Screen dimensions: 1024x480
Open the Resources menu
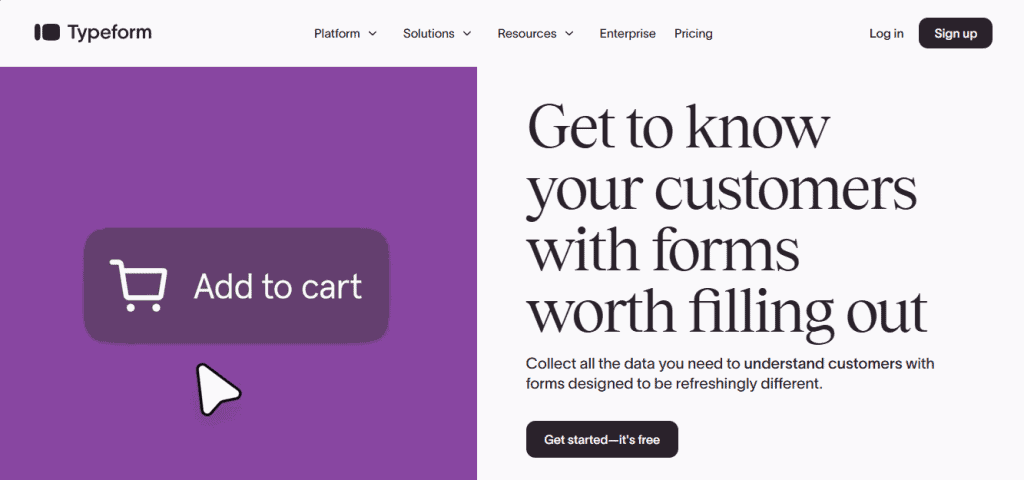pos(536,33)
